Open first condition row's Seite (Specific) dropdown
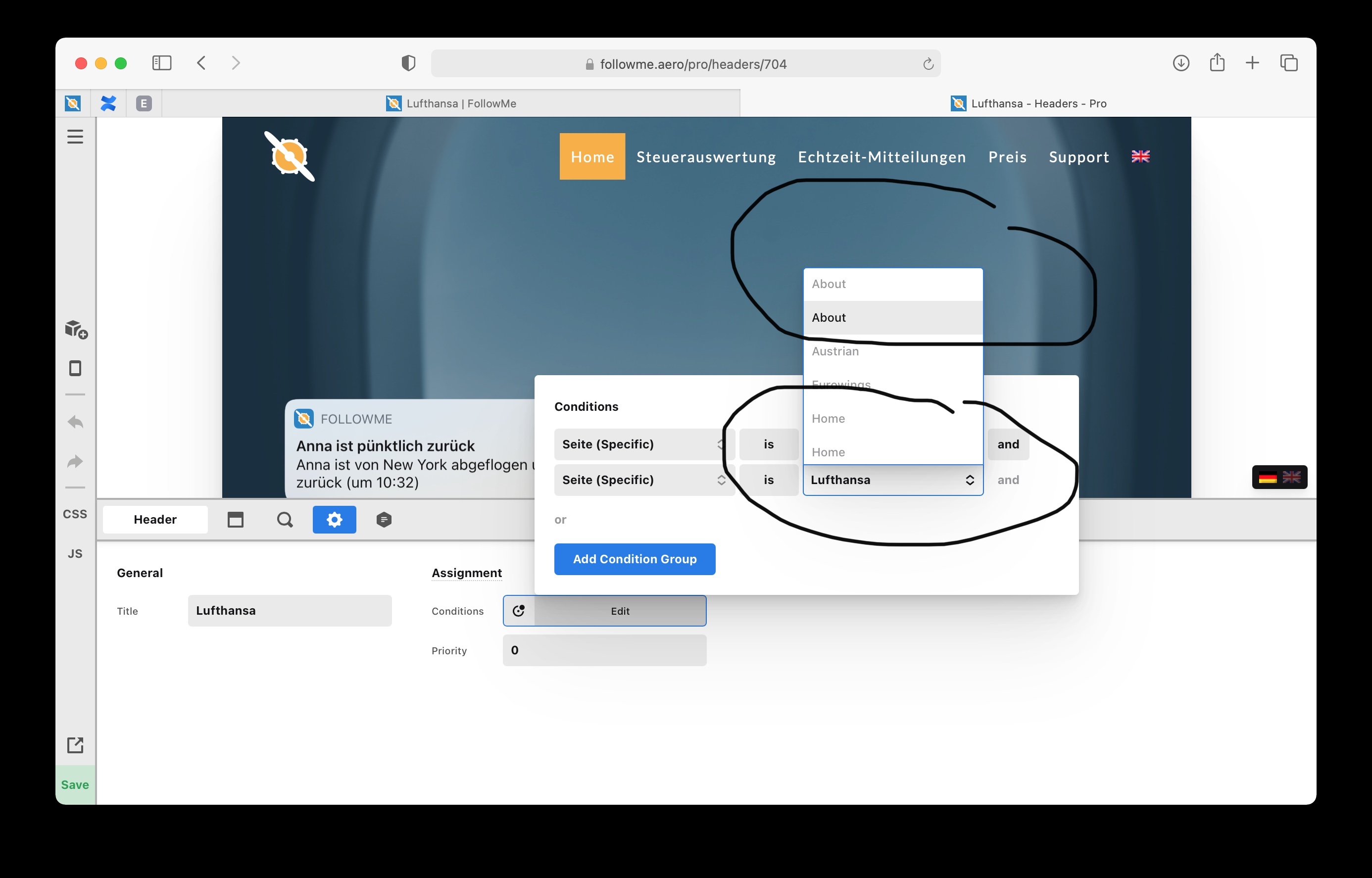The height and width of the screenshot is (878, 1372). click(x=644, y=444)
